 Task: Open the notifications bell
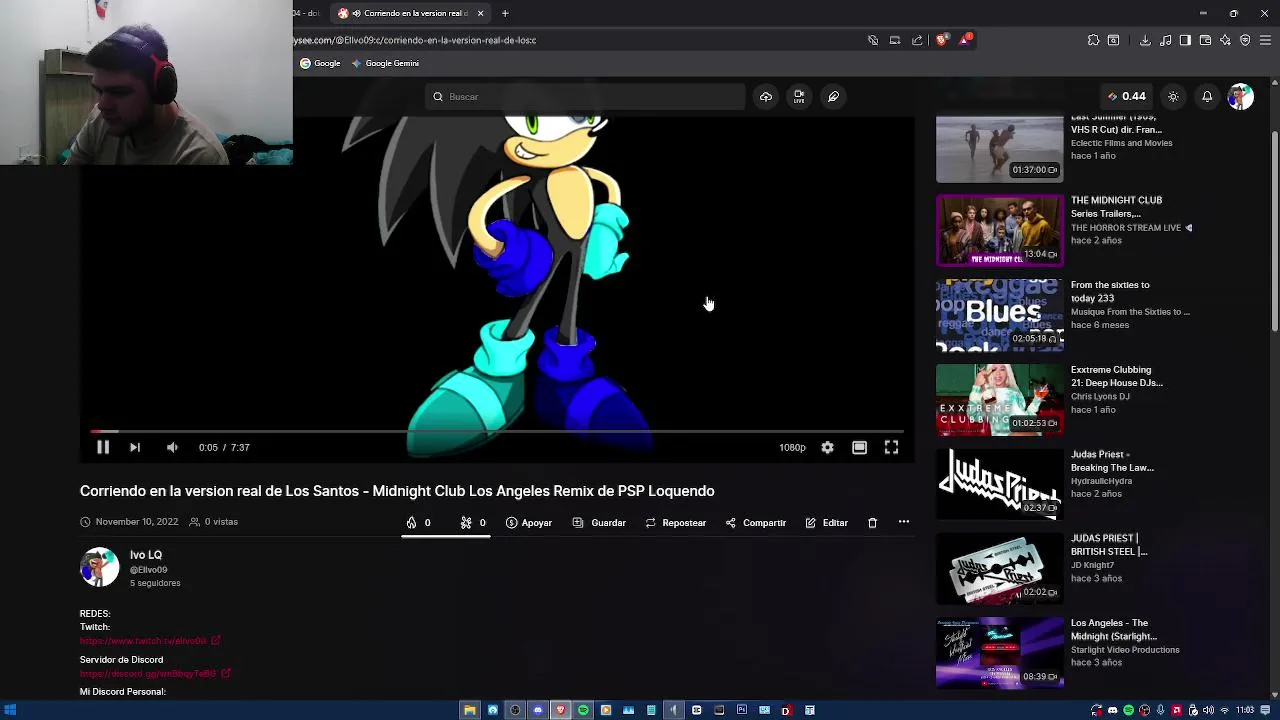click(1207, 97)
